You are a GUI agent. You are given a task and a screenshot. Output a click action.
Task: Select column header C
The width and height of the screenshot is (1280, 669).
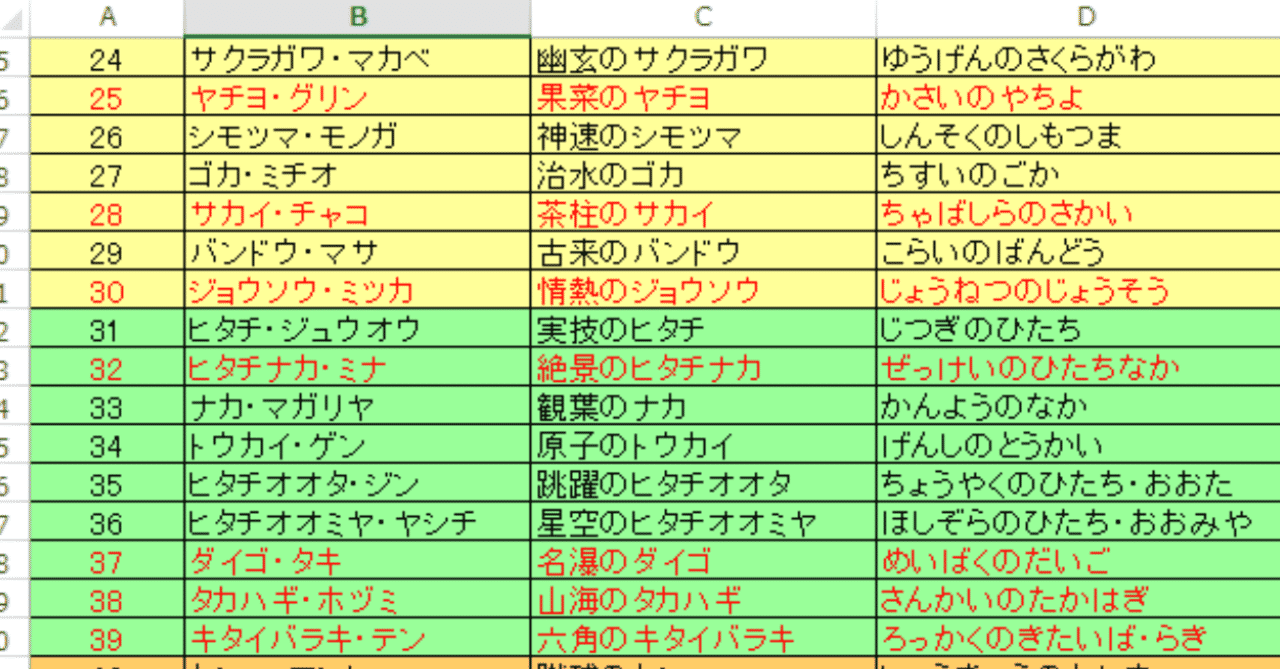click(x=703, y=16)
